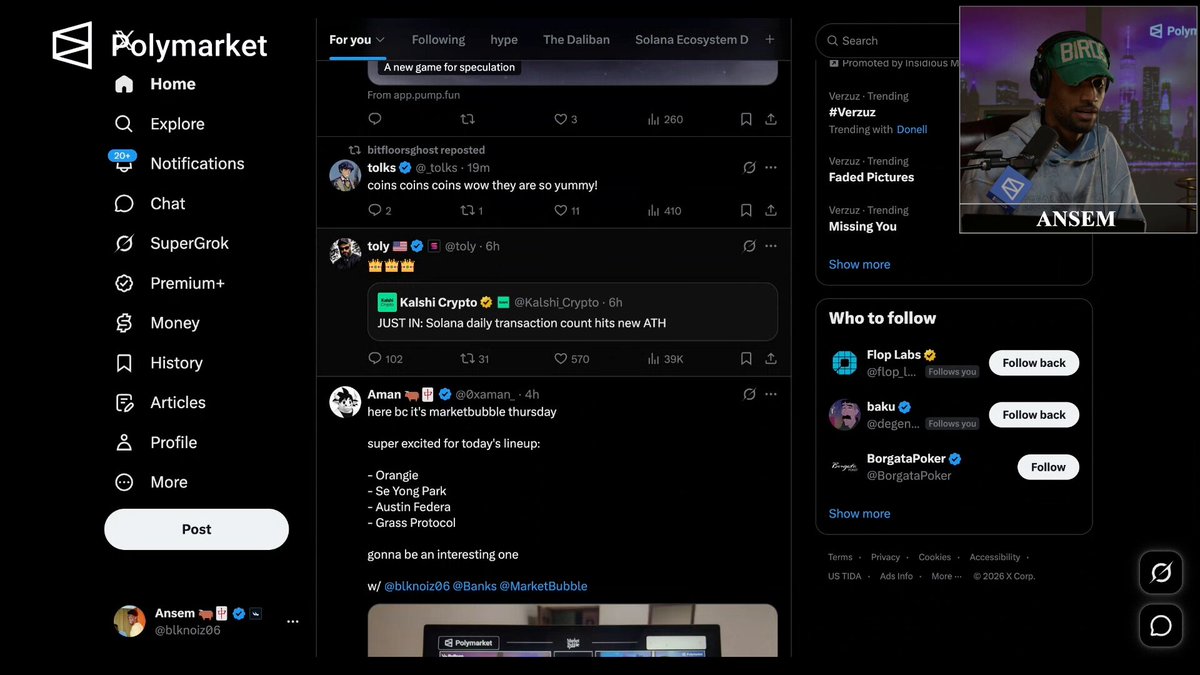1200x675 pixels.
Task: View analytics showing 39K views
Action: [x=665, y=358]
